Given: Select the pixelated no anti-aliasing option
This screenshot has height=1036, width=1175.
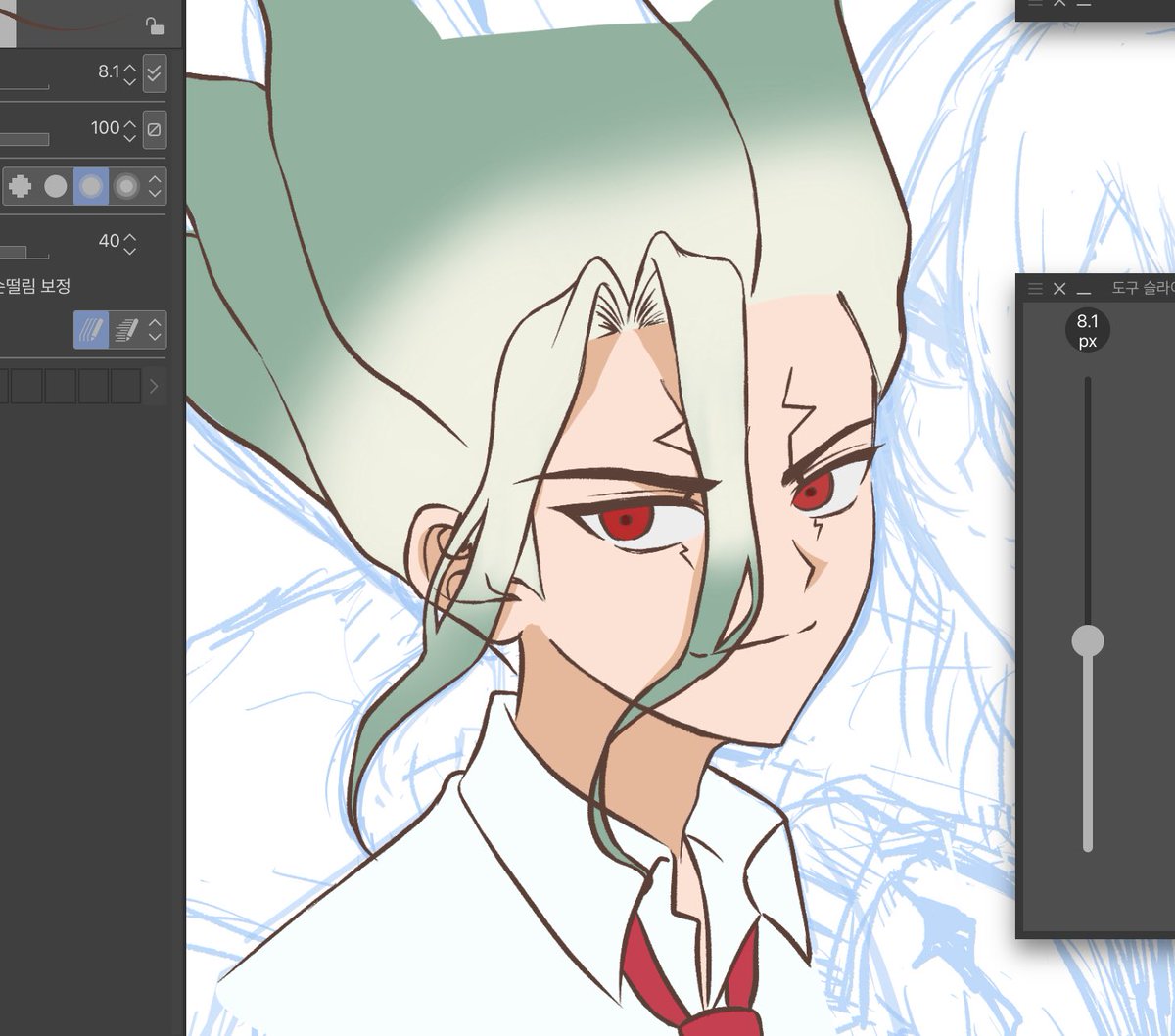Looking at the screenshot, I should coord(21,186).
